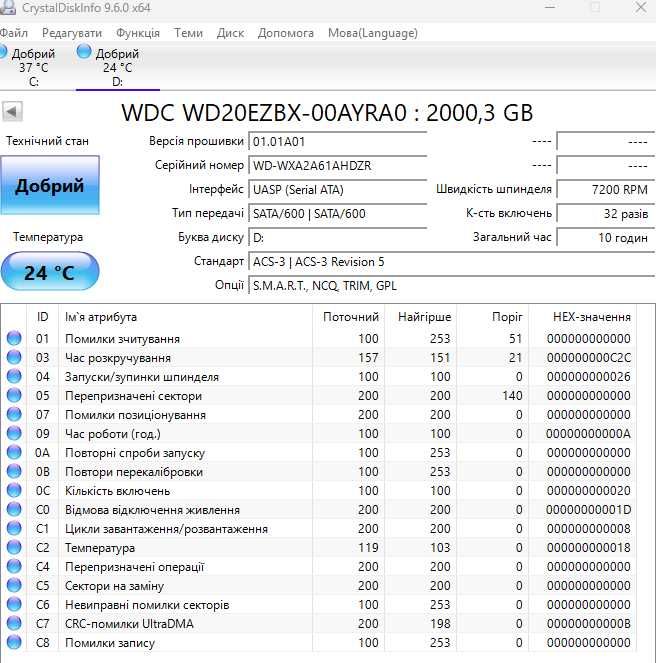Click status orb for C2 Температура row
Screen dimensions: 656x663
point(14,548)
